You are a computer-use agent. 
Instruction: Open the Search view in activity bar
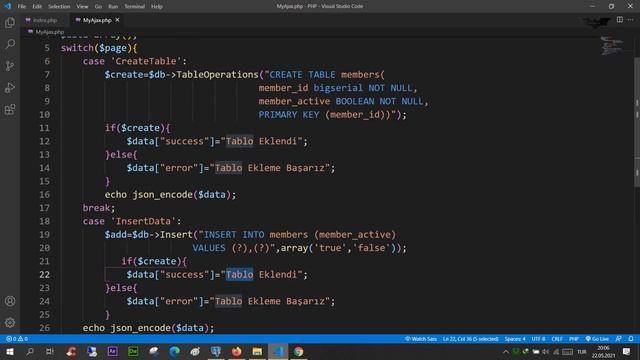pos(10,44)
